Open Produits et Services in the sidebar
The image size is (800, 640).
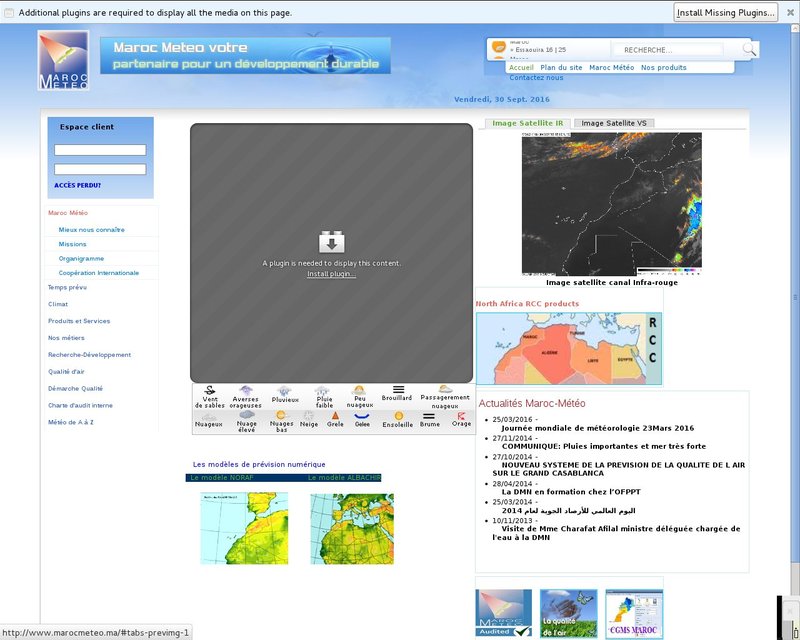[79, 321]
